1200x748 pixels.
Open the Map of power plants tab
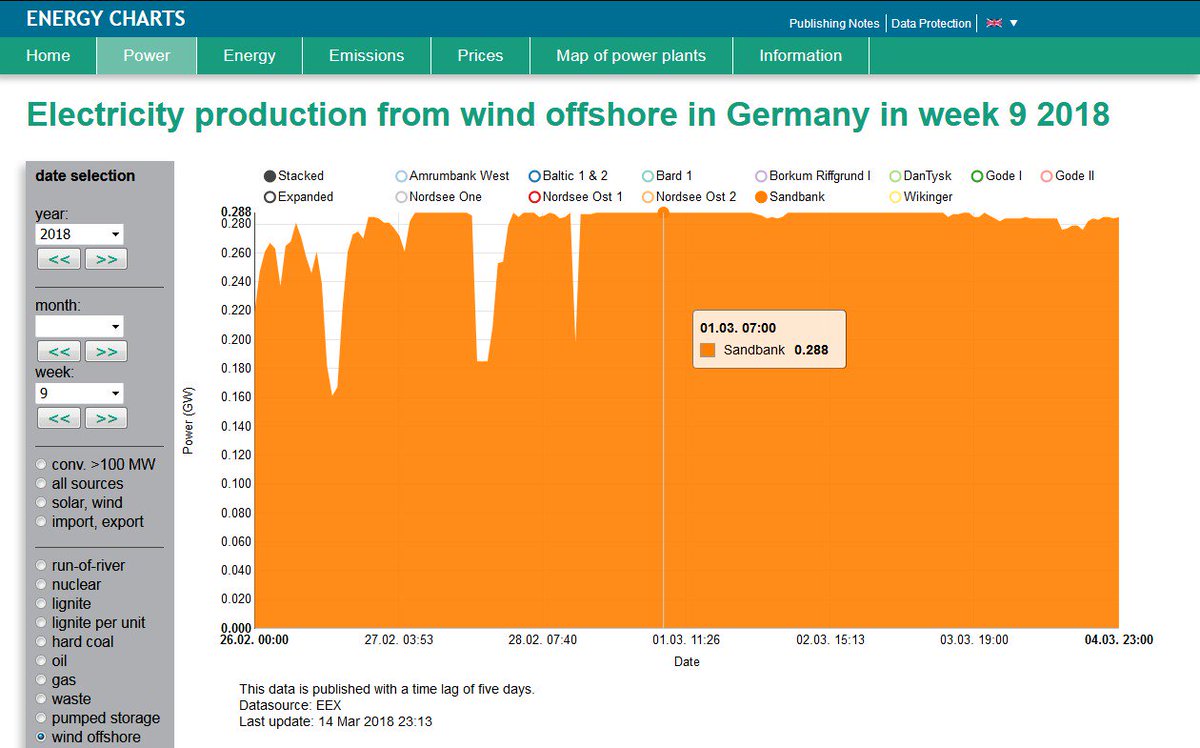pos(631,55)
